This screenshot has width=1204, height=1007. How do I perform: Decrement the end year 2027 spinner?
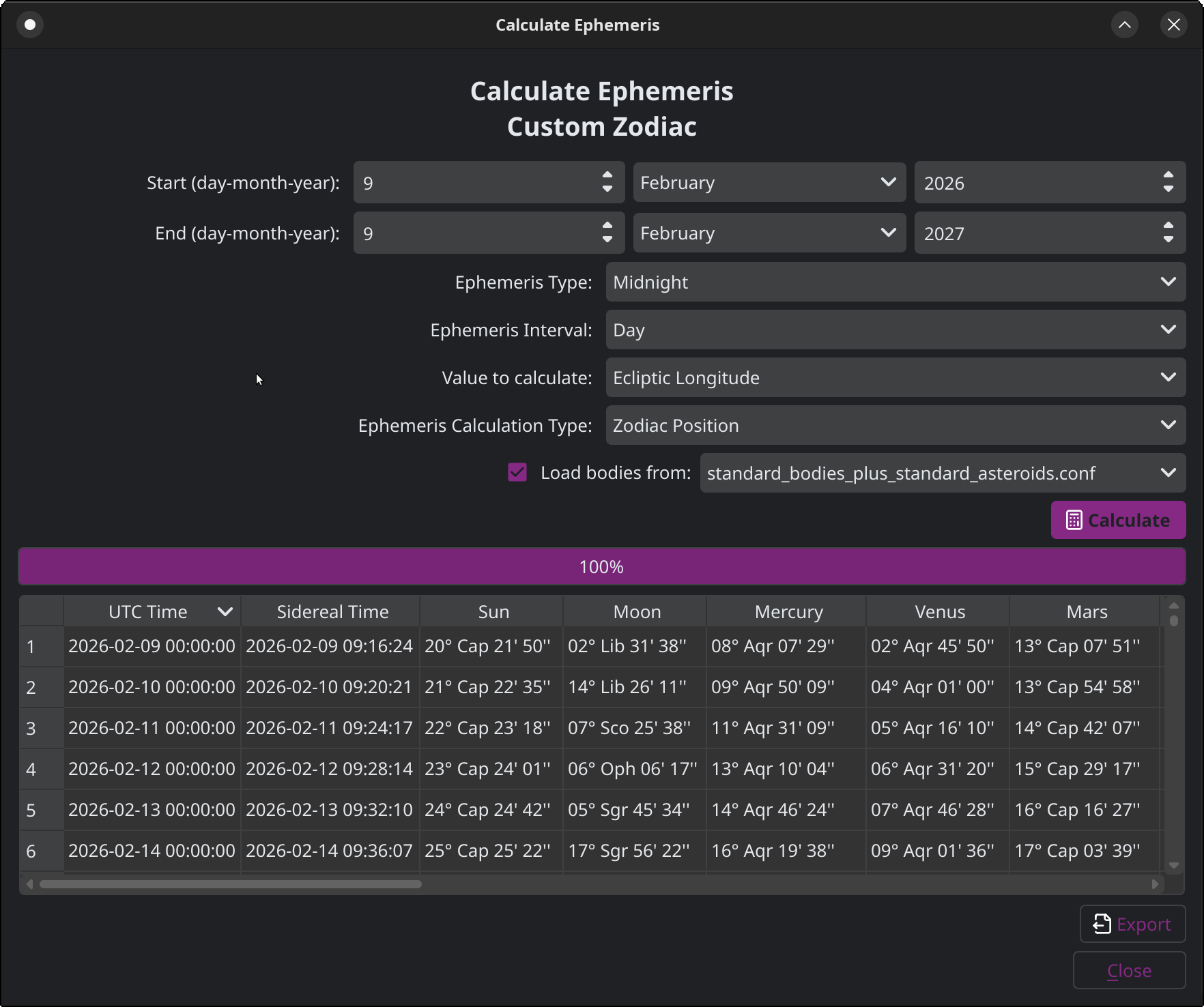coord(1168,239)
